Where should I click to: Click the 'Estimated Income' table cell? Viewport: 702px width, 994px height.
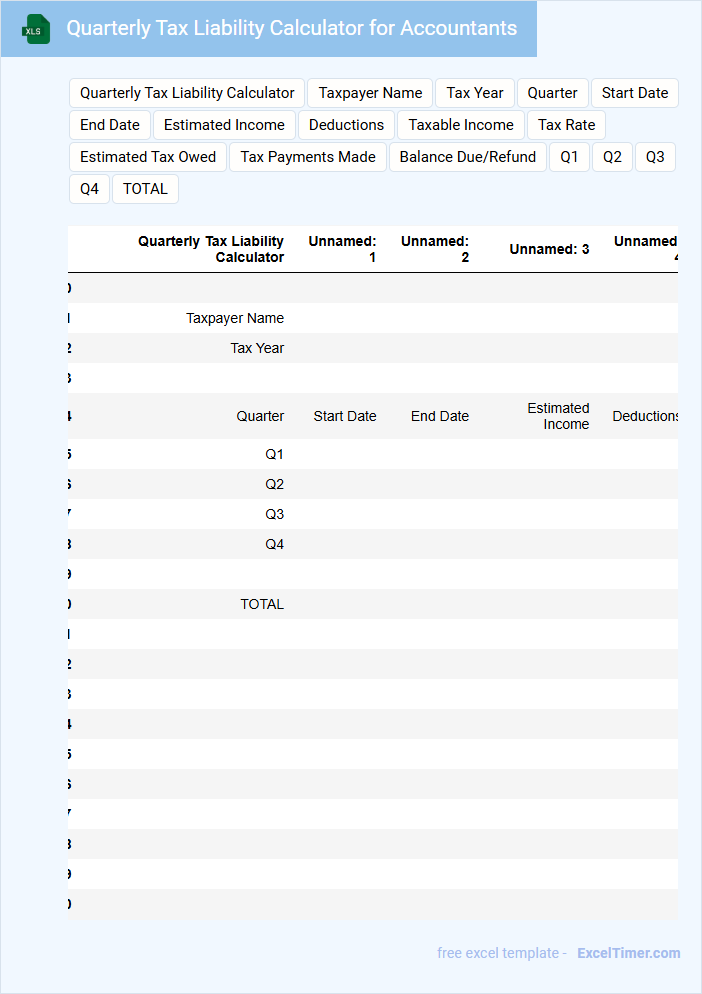[x=558, y=416]
